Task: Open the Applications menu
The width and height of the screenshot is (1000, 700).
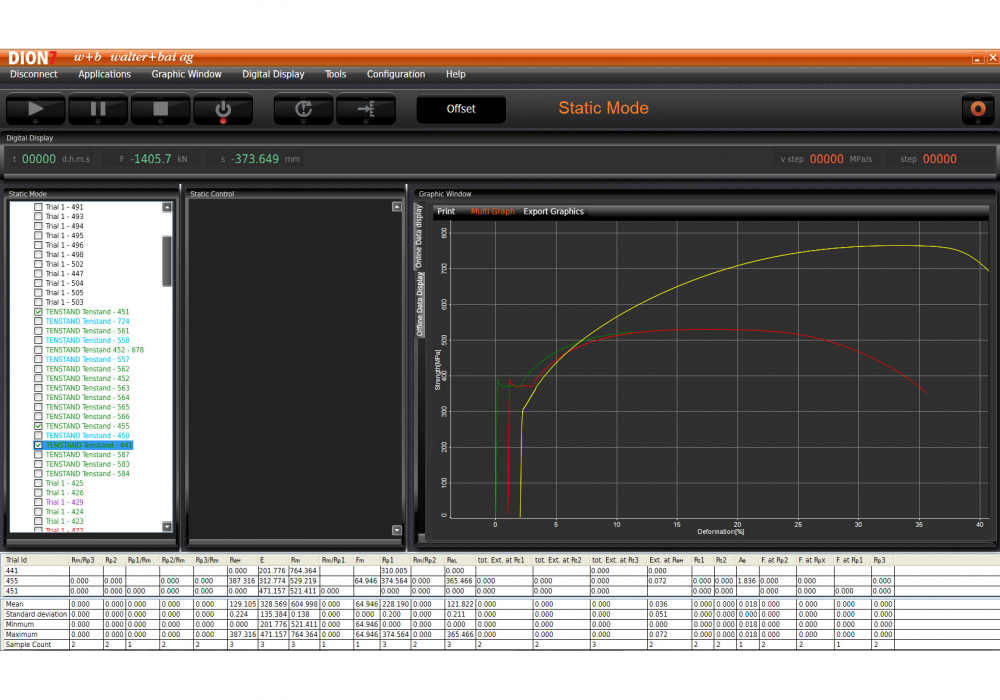Action: click(x=105, y=74)
